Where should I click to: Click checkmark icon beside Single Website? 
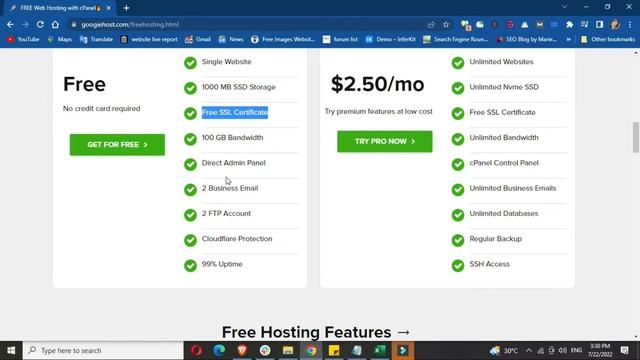pyautogui.click(x=190, y=63)
